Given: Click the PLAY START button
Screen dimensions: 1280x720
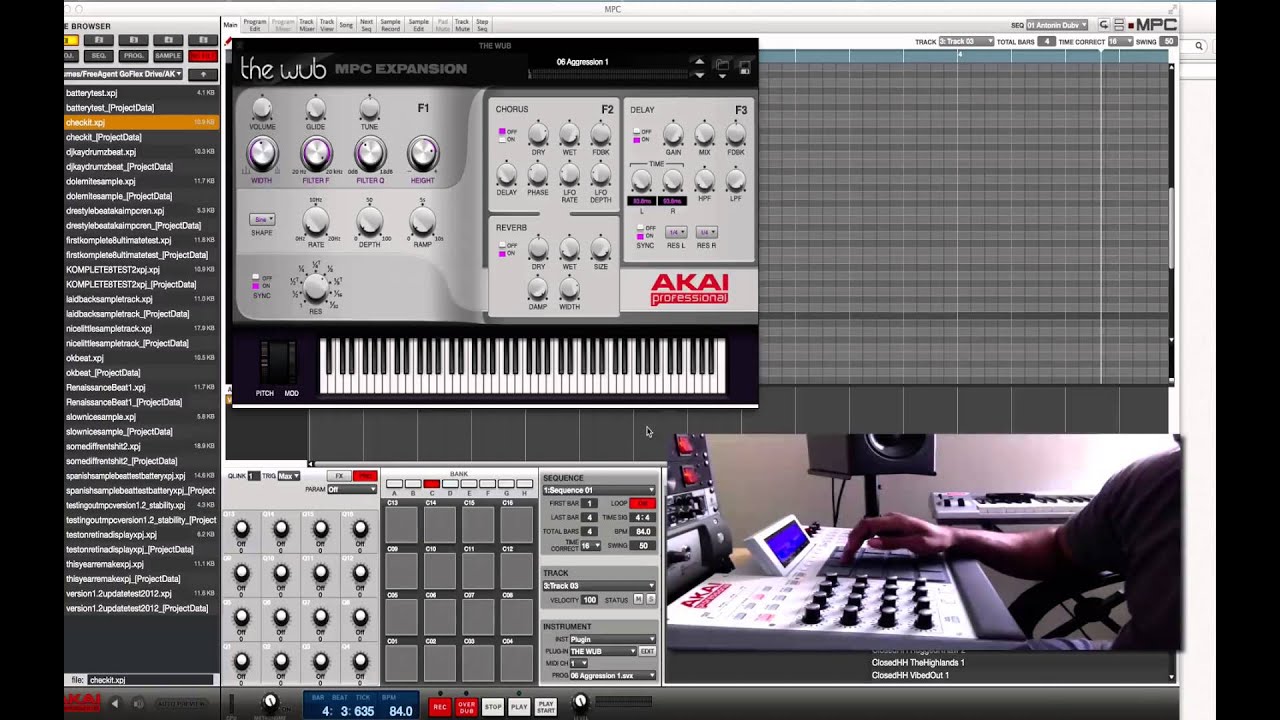Looking at the screenshot, I should (546, 706).
